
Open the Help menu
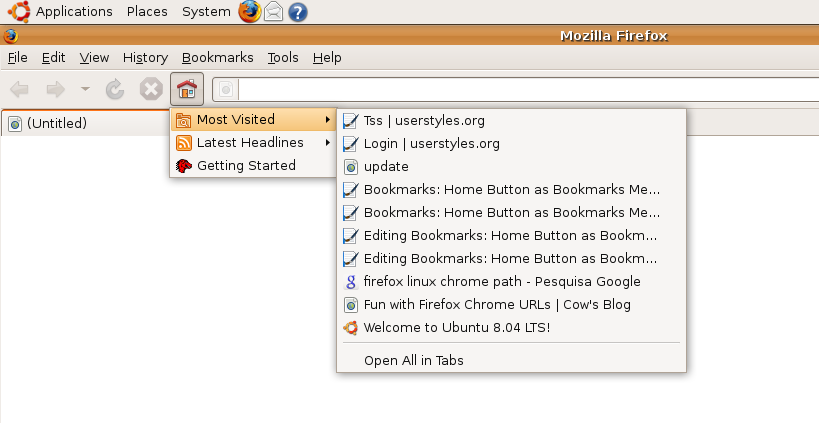(327, 57)
